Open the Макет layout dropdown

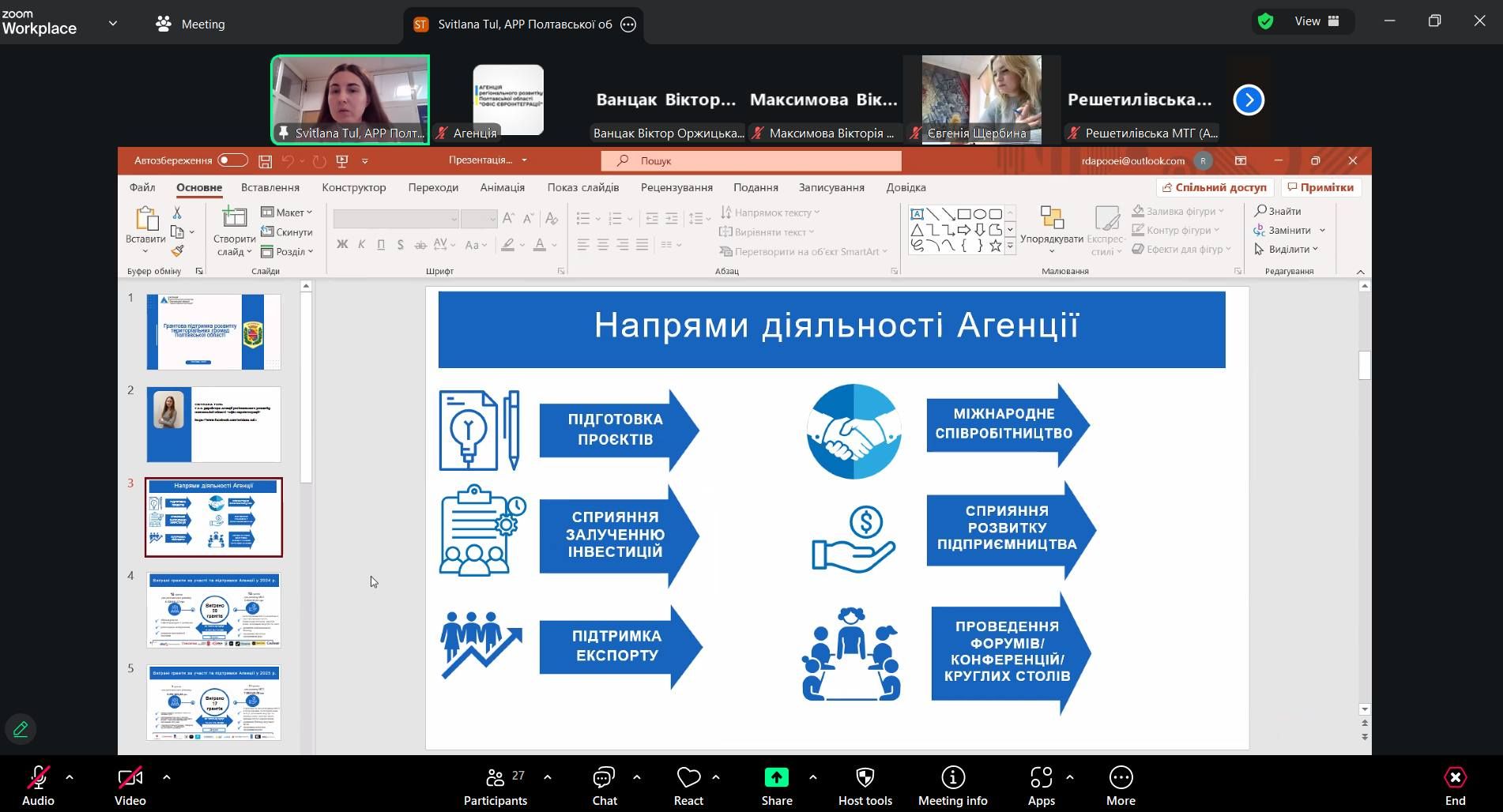pyautogui.click(x=288, y=212)
